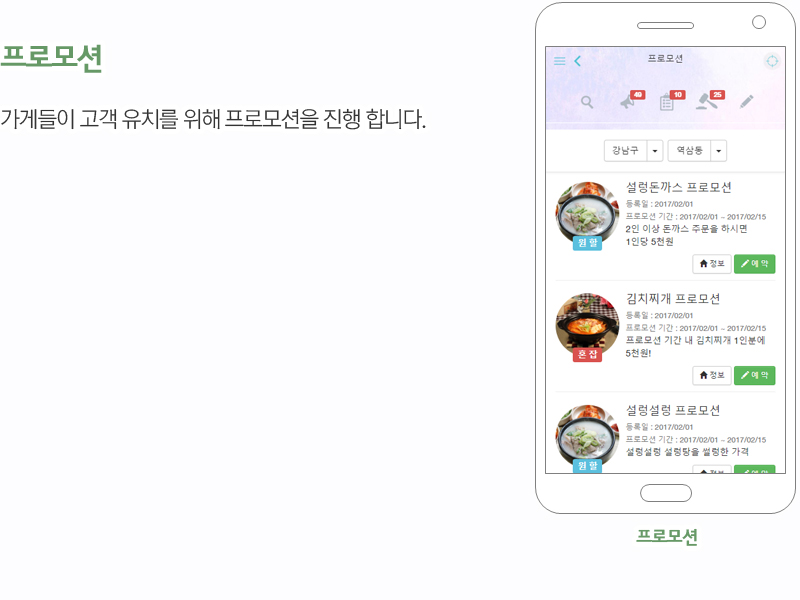Click 정보 button for 김치찌개 프로모션
The height and width of the screenshot is (600, 800).
712,376
